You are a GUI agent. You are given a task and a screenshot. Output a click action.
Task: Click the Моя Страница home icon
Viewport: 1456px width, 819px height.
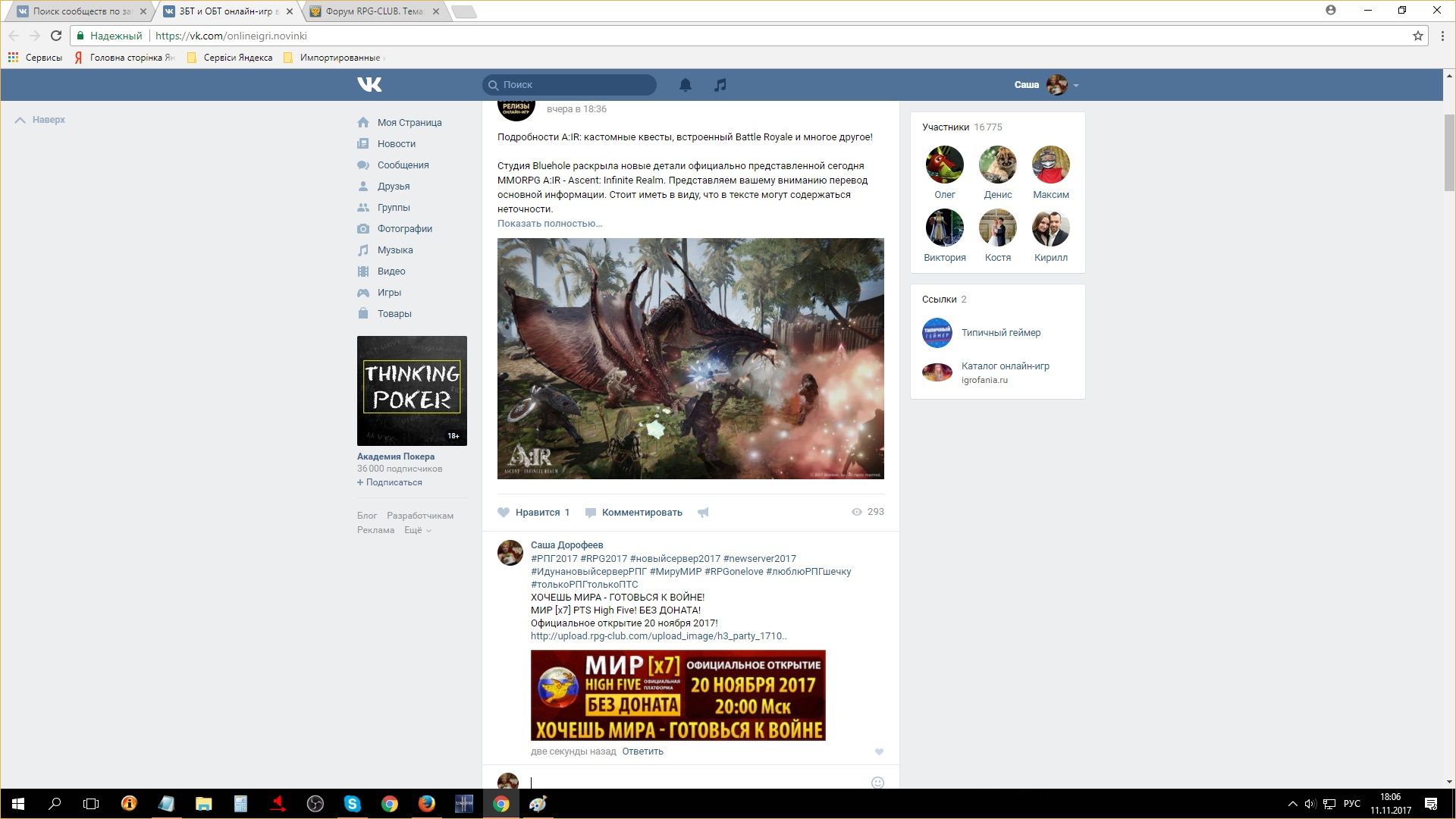(363, 122)
